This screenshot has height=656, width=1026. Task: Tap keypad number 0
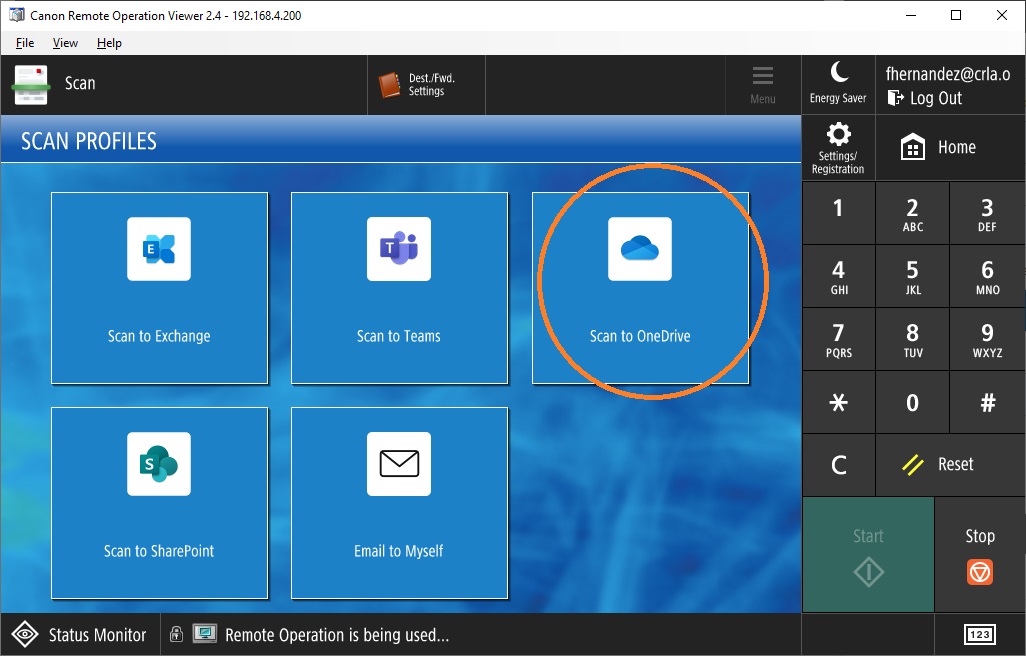[912, 402]
